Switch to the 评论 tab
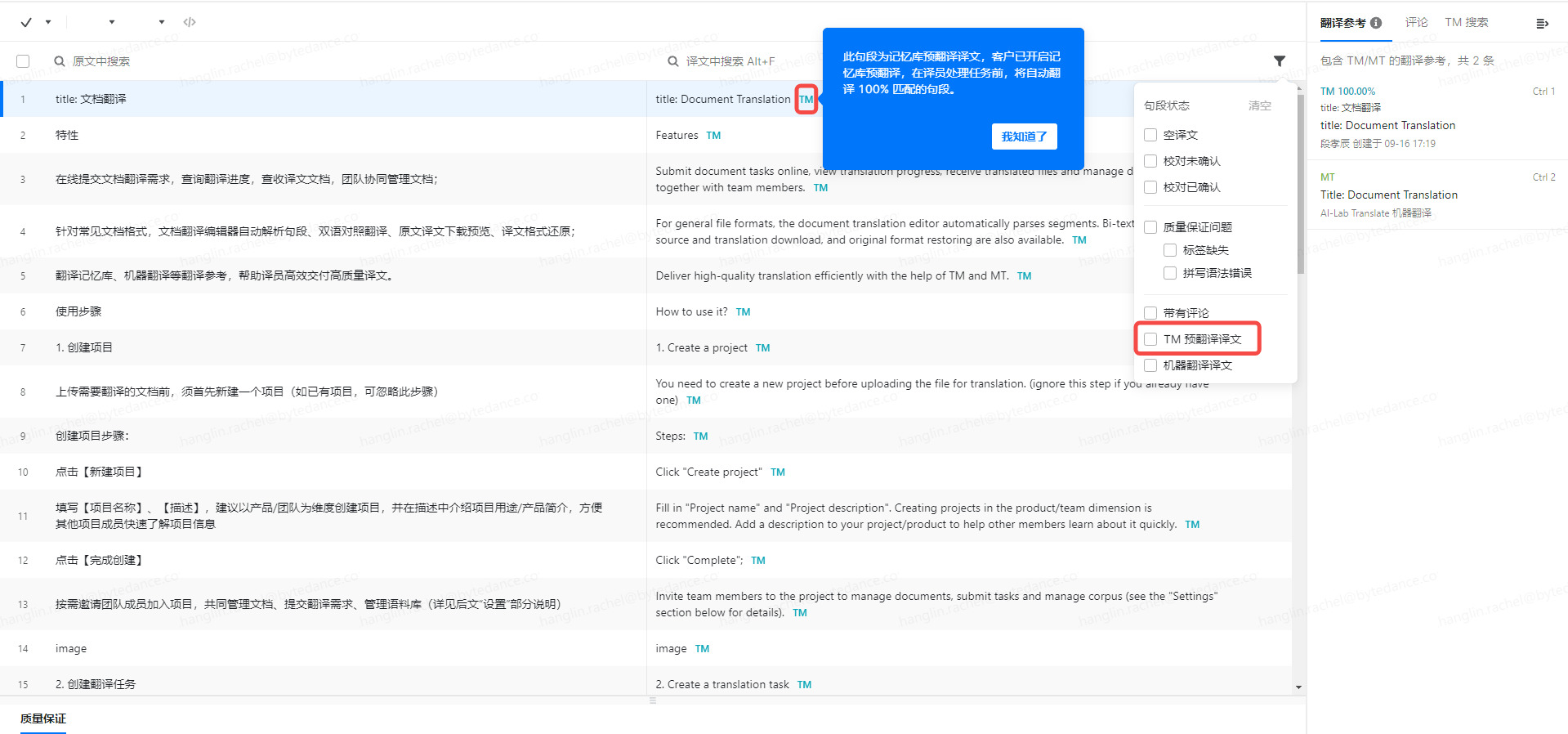This screenshot has width=1568, height=734. point(1416,22)
